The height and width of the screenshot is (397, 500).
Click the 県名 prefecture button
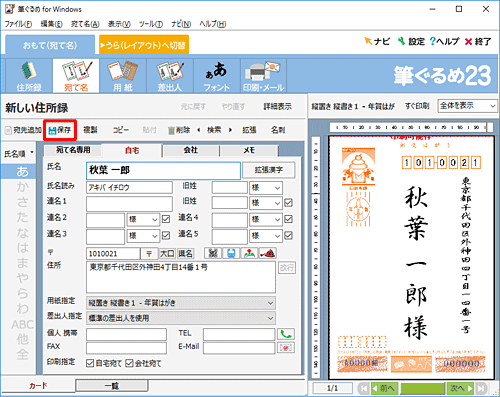(185, 254)
